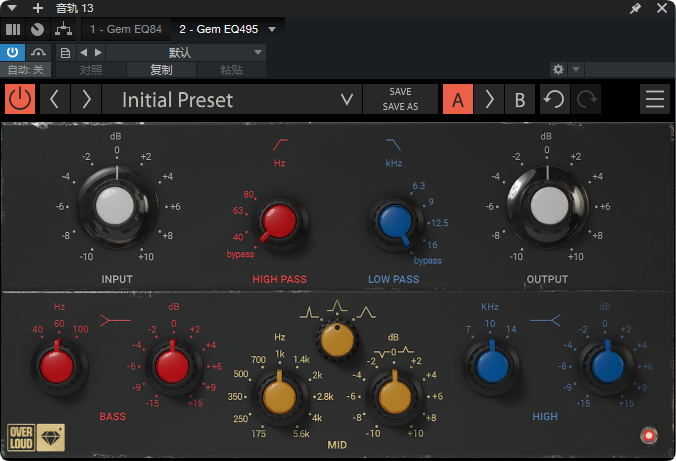This screenshot has width=676, height=461.
Task: Click the BASS gain dB knob
Action: pyautogui.click(x=172, y=367)
